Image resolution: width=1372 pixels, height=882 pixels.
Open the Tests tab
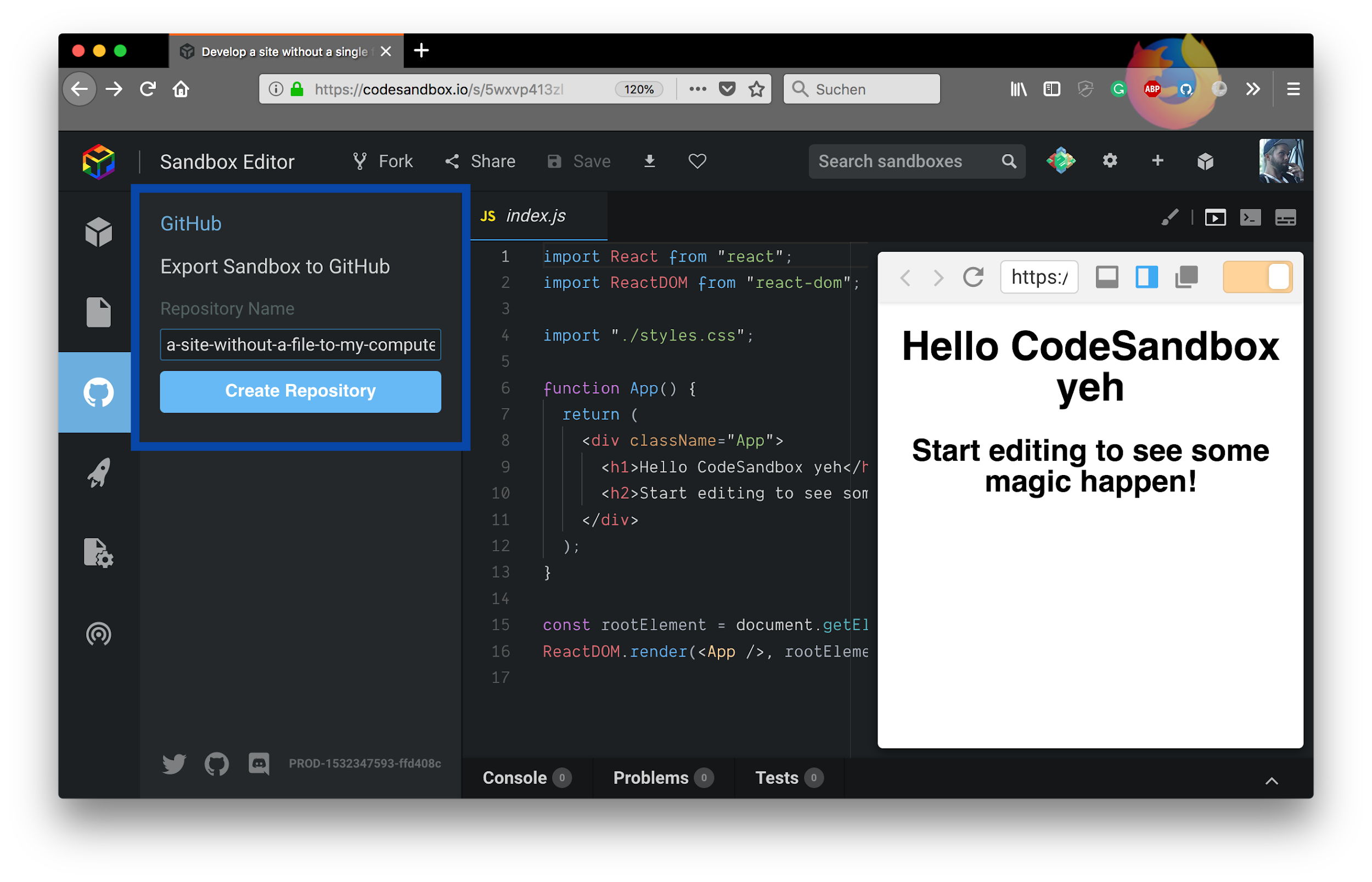click(x=789, y=778)
